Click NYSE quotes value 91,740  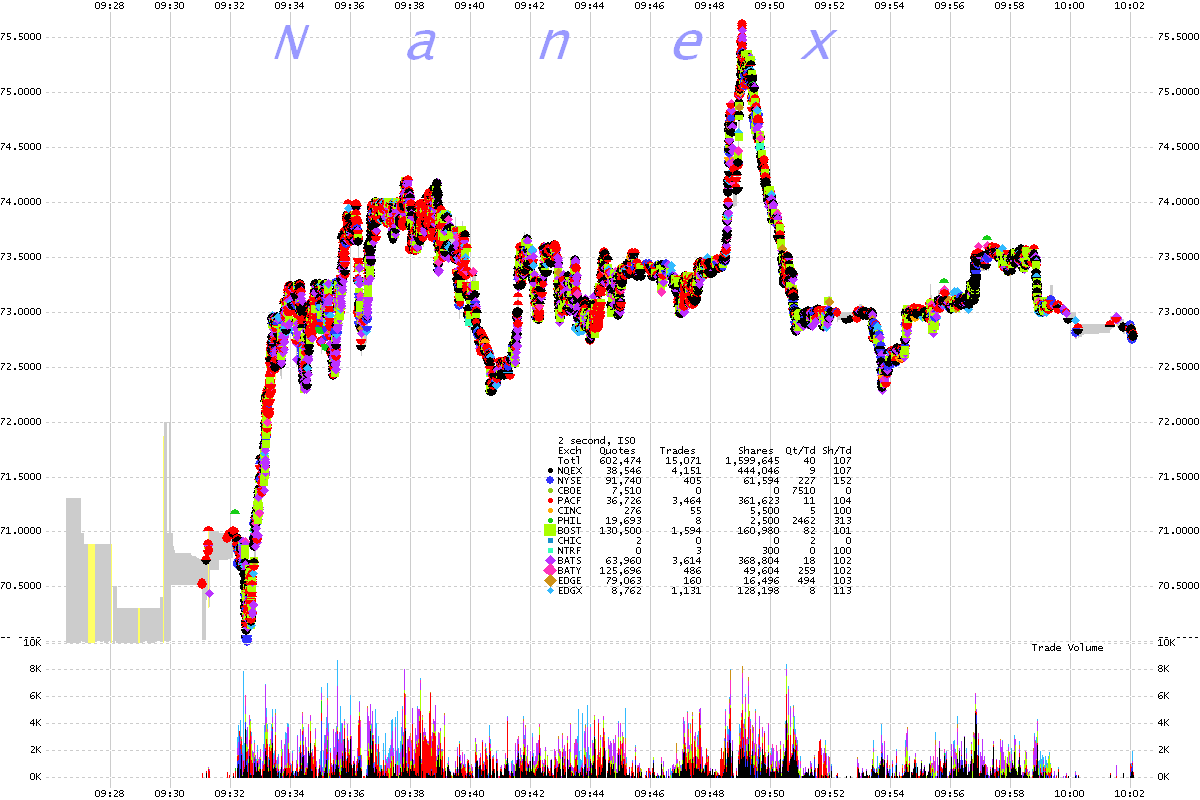(623, 481)
